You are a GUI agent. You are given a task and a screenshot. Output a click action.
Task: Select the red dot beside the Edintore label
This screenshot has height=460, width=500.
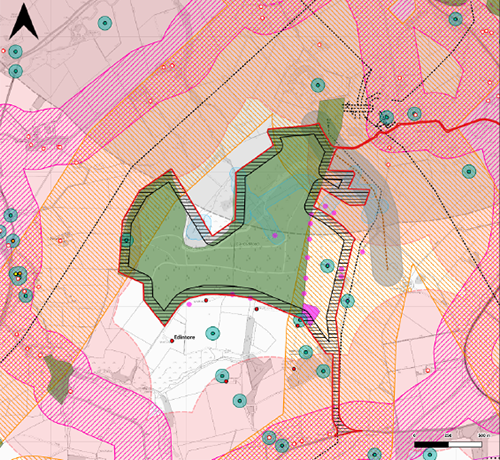click(172, 341)
